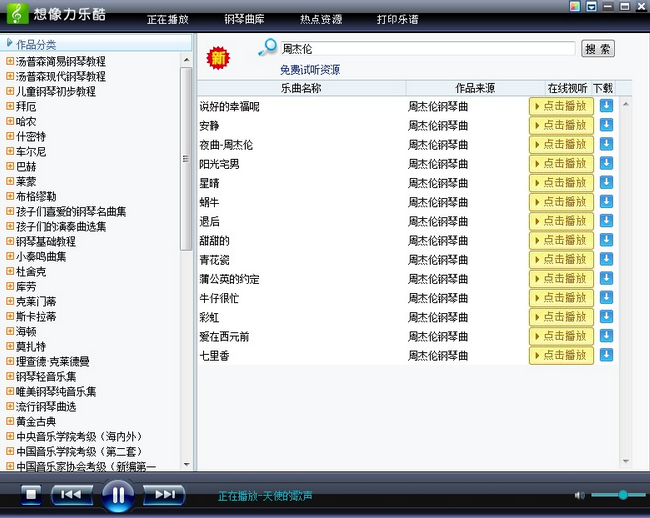This screenshot has width=650, height=518.
Task: Download the song 安静
Action: point(606,125)
